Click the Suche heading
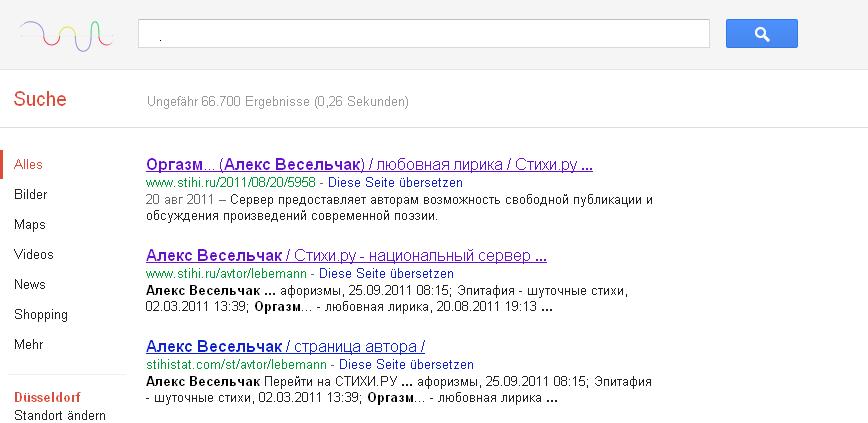Screen dimensions: 868x423 (40, 99)
